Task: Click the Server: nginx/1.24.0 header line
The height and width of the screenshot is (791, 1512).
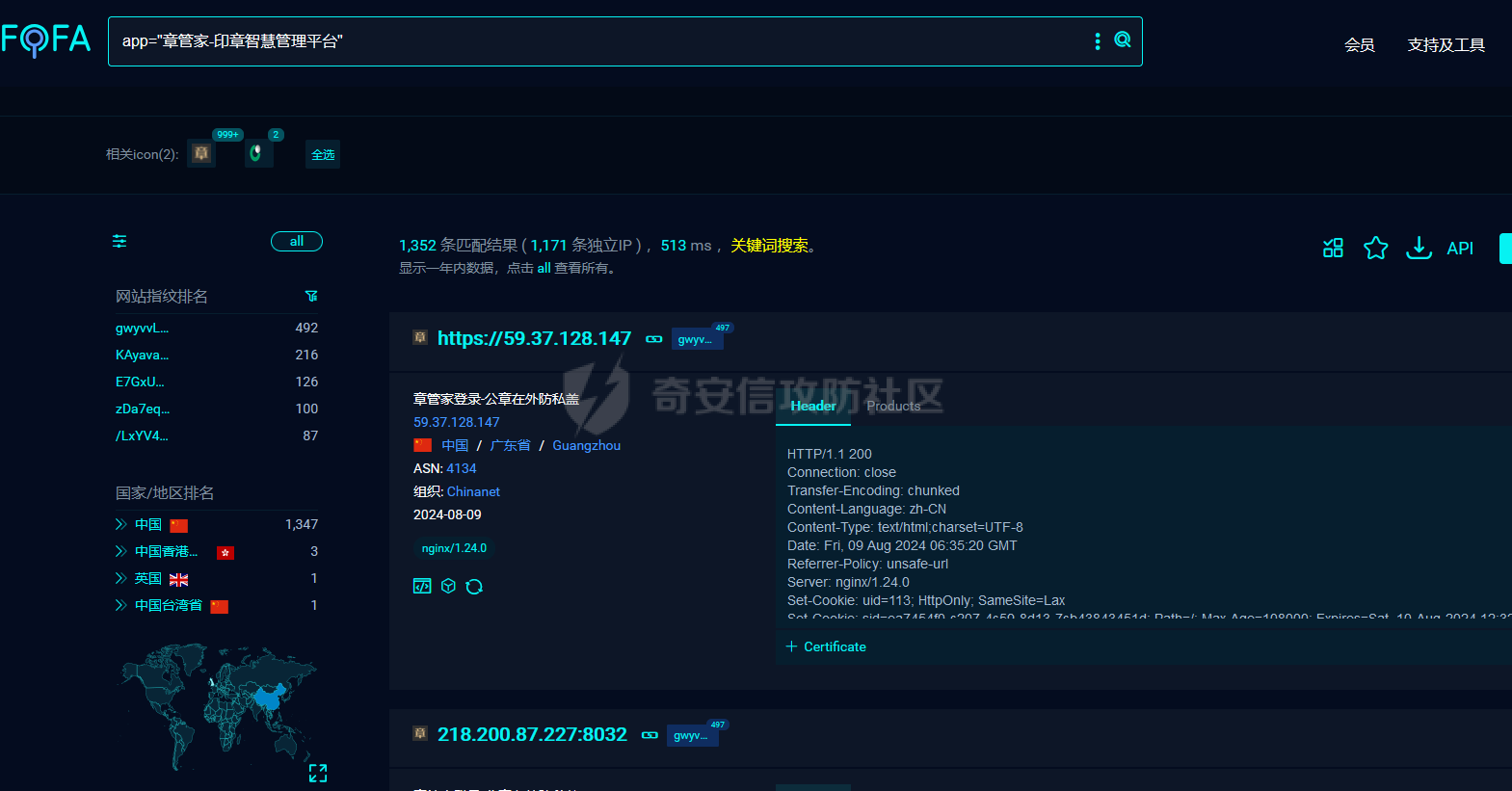Action: click(x=848, y=582)
